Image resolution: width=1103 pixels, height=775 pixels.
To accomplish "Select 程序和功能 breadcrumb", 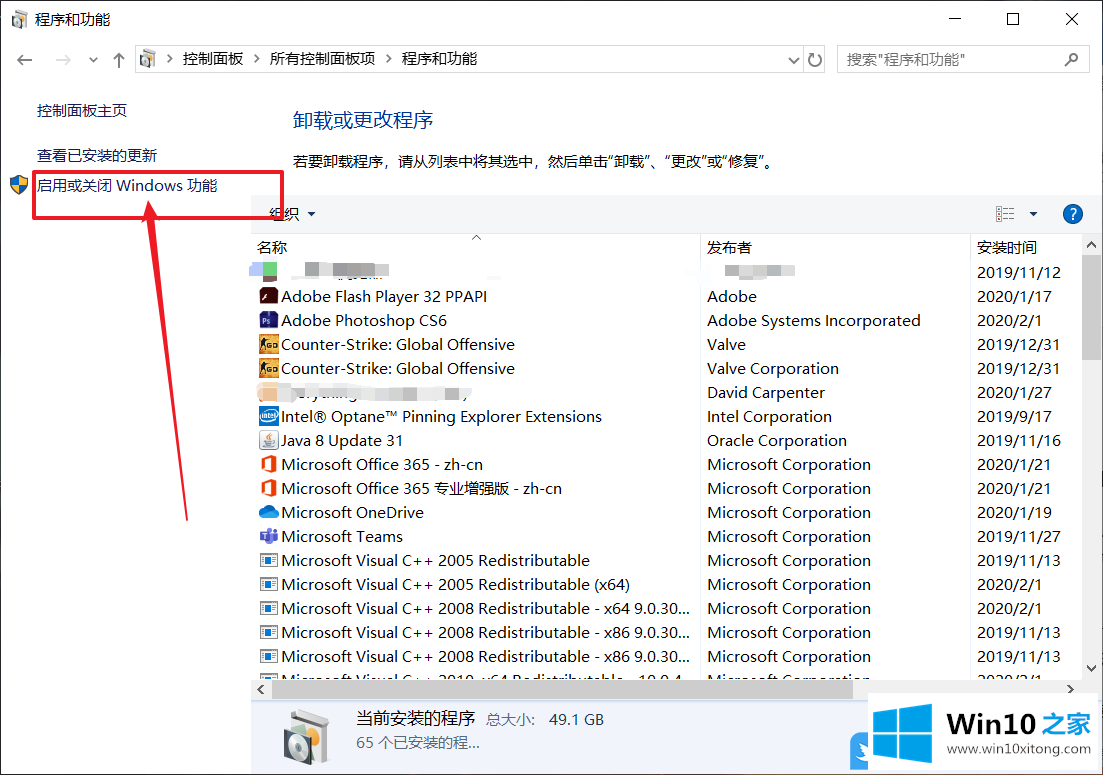I will point(439,59).
